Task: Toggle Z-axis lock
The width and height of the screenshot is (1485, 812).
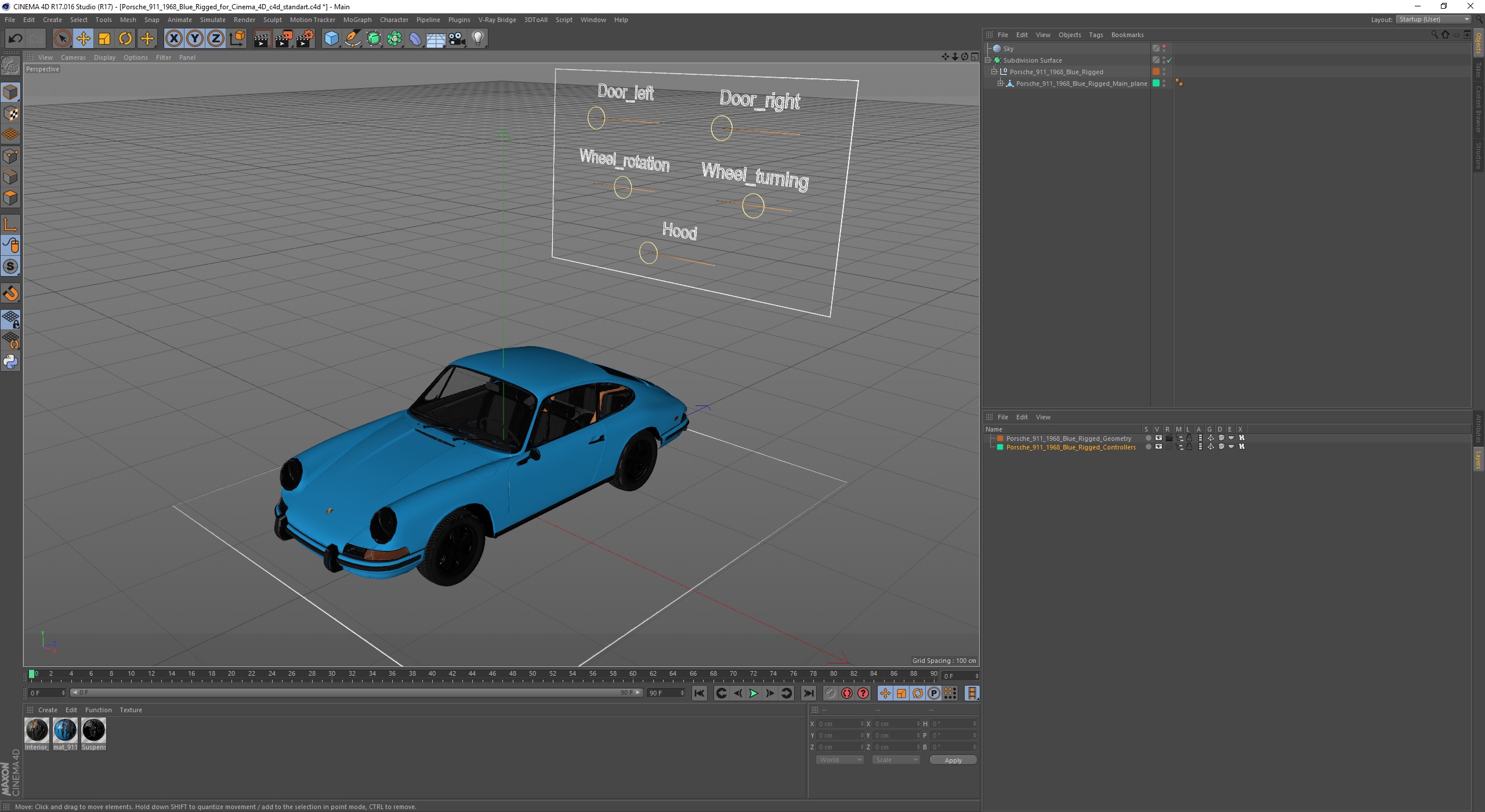Action: [216, 39]
